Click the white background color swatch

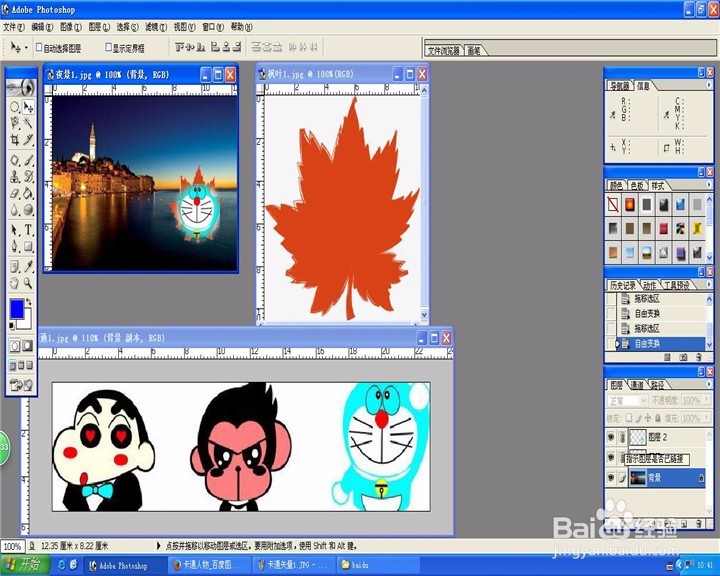point(28,322)
